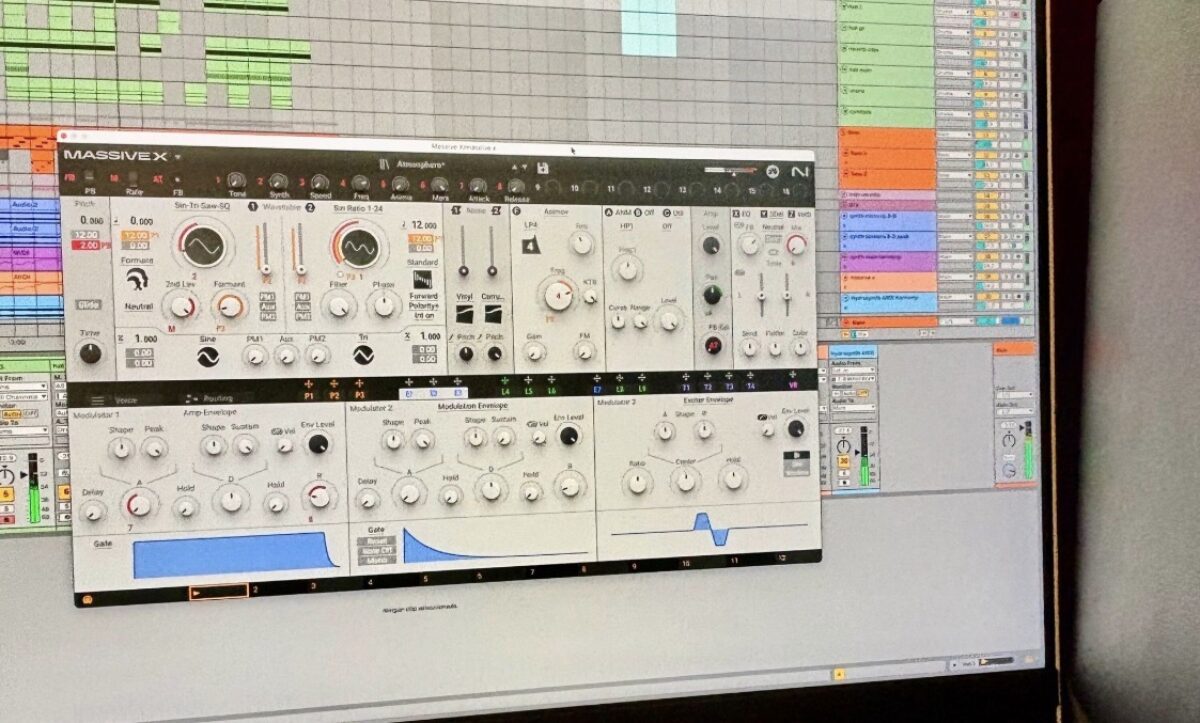Switch to the Routing tab
Viewport: 1200px width, 723px height.
pyautogui.click(x=213, y=397)
